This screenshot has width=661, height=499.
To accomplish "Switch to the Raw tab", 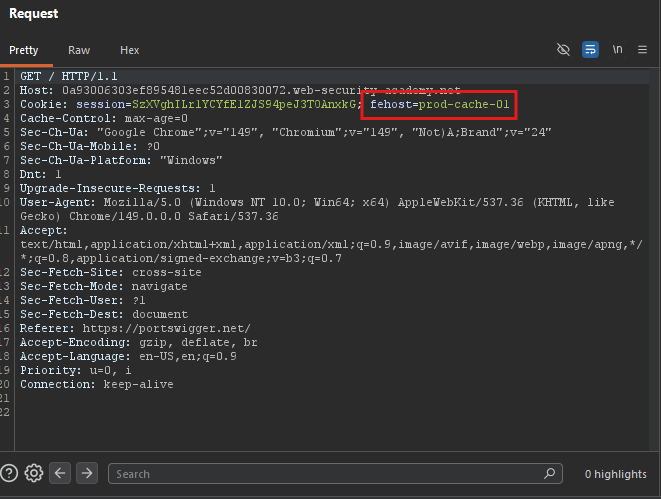I will click(79, 50).
